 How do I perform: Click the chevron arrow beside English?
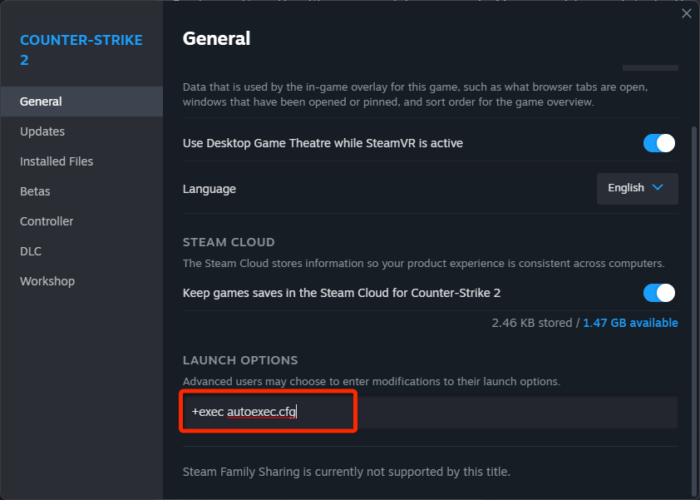(x=658, y=188)
